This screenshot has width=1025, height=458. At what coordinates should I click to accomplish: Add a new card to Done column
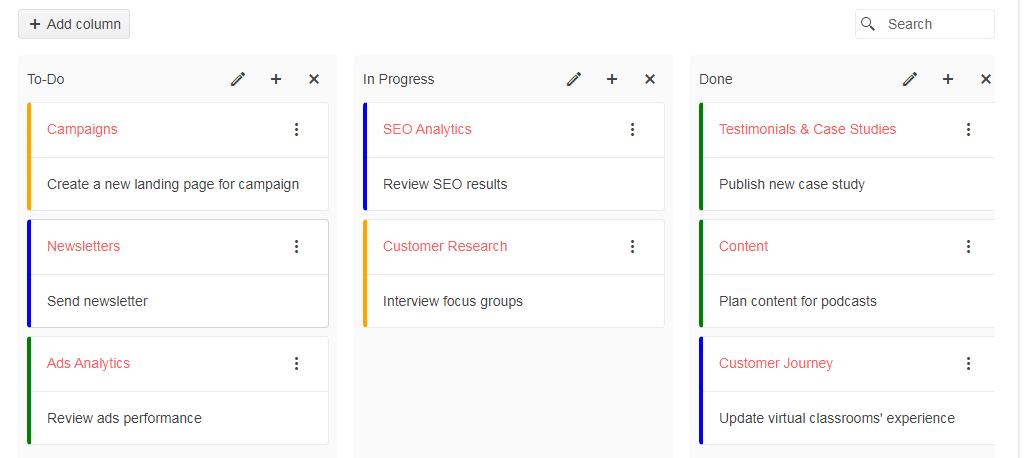coord(948,79)
